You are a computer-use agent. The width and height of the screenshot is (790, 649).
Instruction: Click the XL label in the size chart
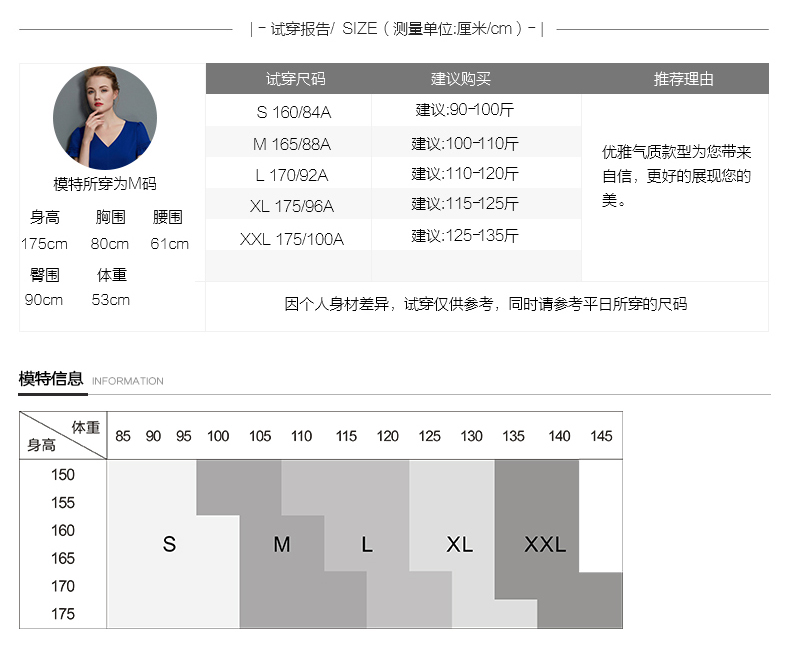pyautogui.click(x=459, y=544)
